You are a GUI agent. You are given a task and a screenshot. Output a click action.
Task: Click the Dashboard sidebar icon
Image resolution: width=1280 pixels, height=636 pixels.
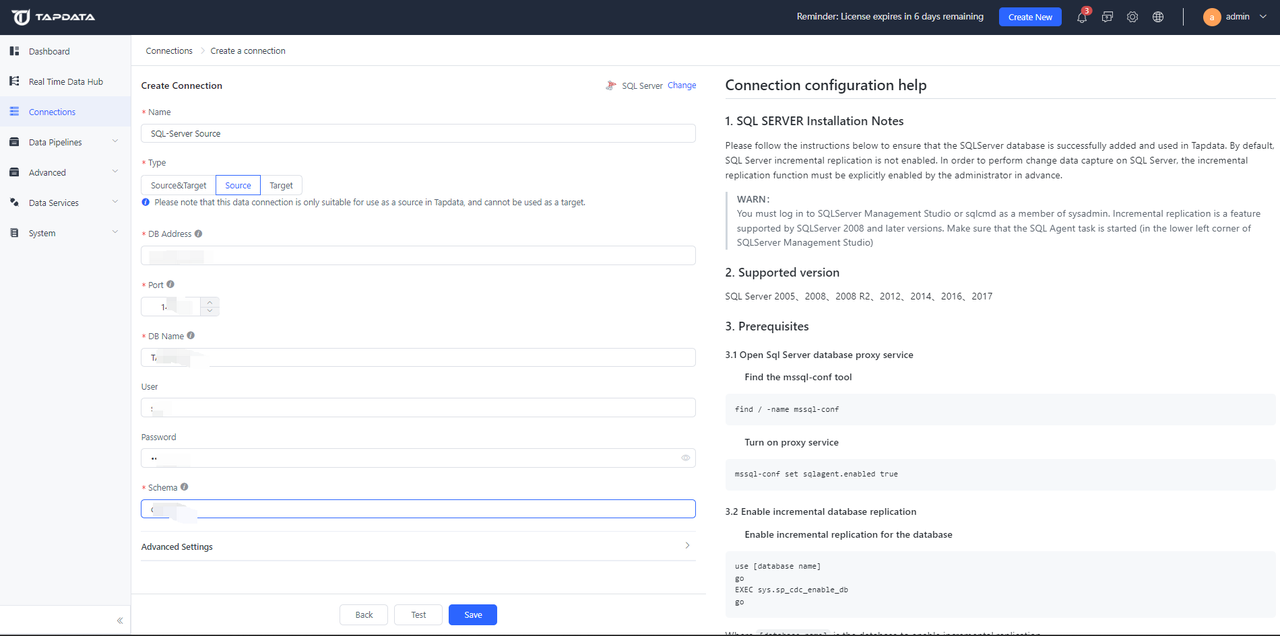(x=14, y=51)
